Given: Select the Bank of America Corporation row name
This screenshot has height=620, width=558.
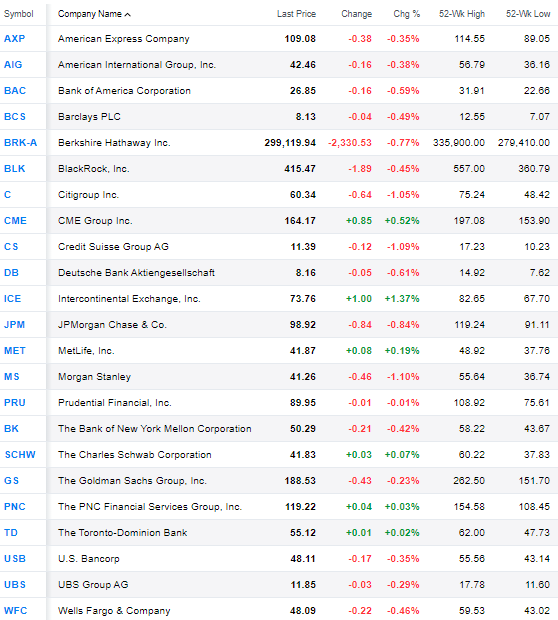Looking at the screenshot, I should click(x=124, y=91).
